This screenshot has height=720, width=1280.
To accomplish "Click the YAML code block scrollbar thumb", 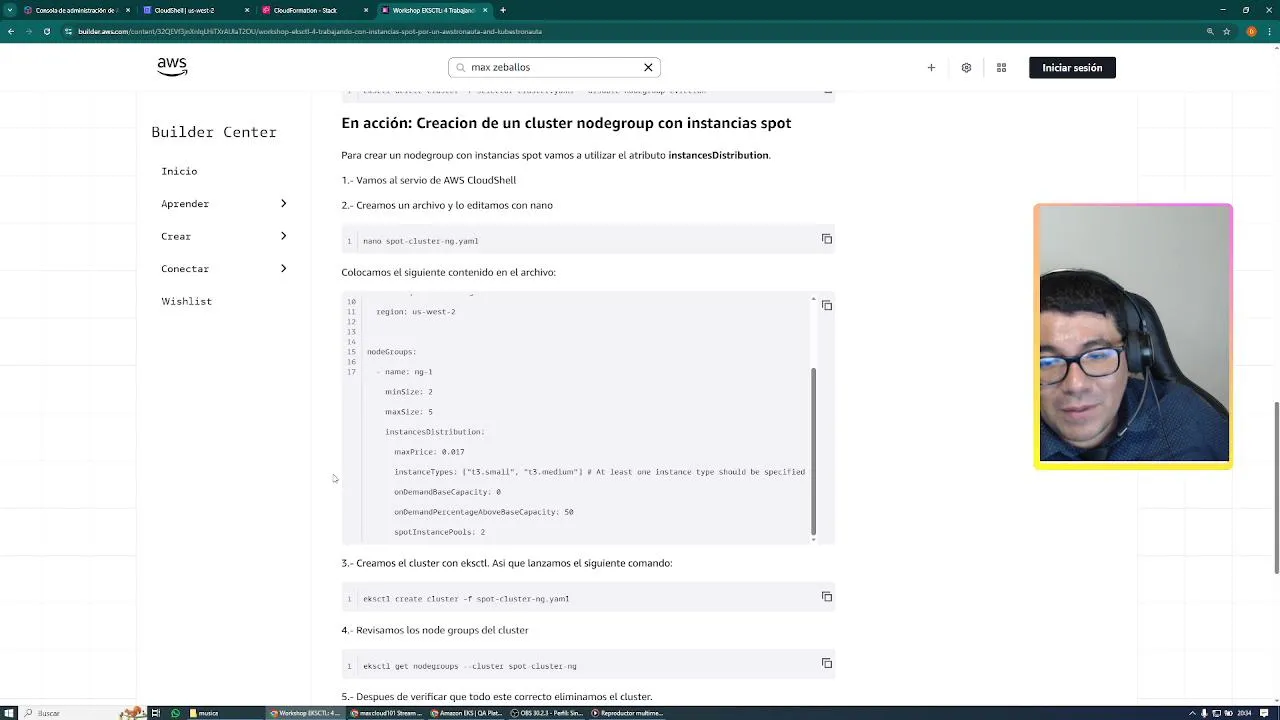I will (813, 450).
